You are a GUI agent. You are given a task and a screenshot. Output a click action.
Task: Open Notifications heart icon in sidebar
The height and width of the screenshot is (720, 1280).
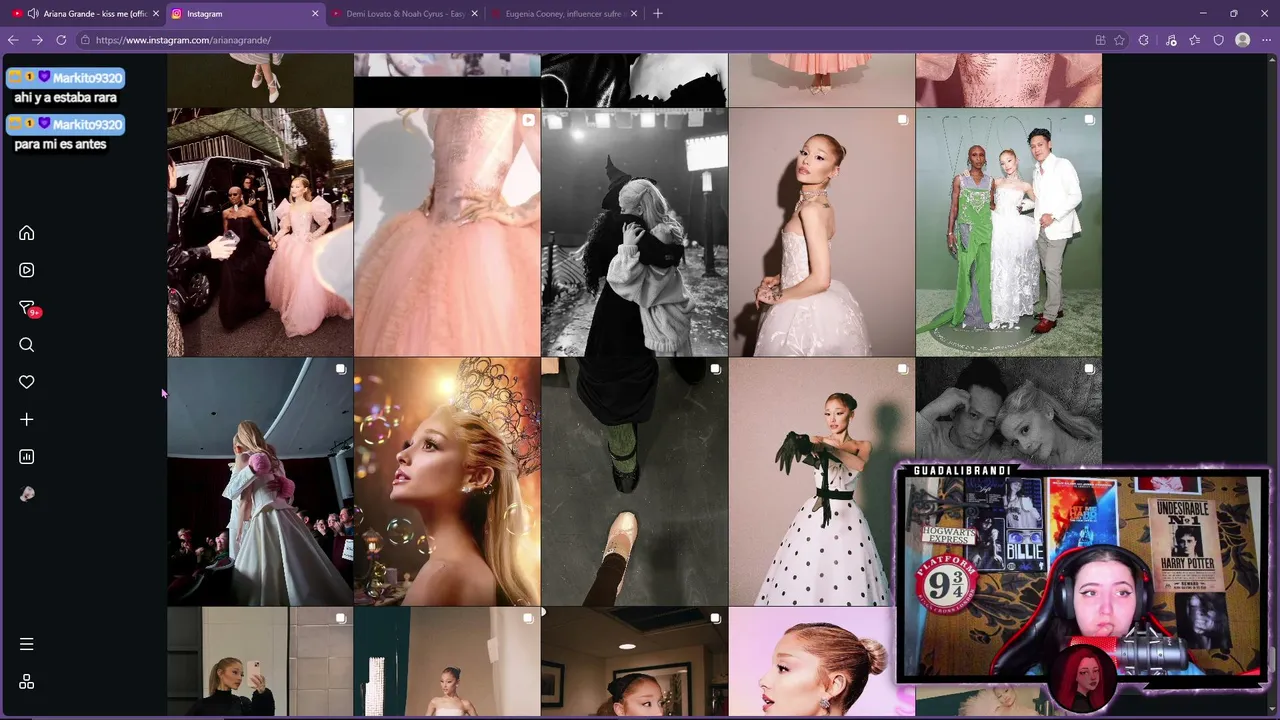point(27,382)
